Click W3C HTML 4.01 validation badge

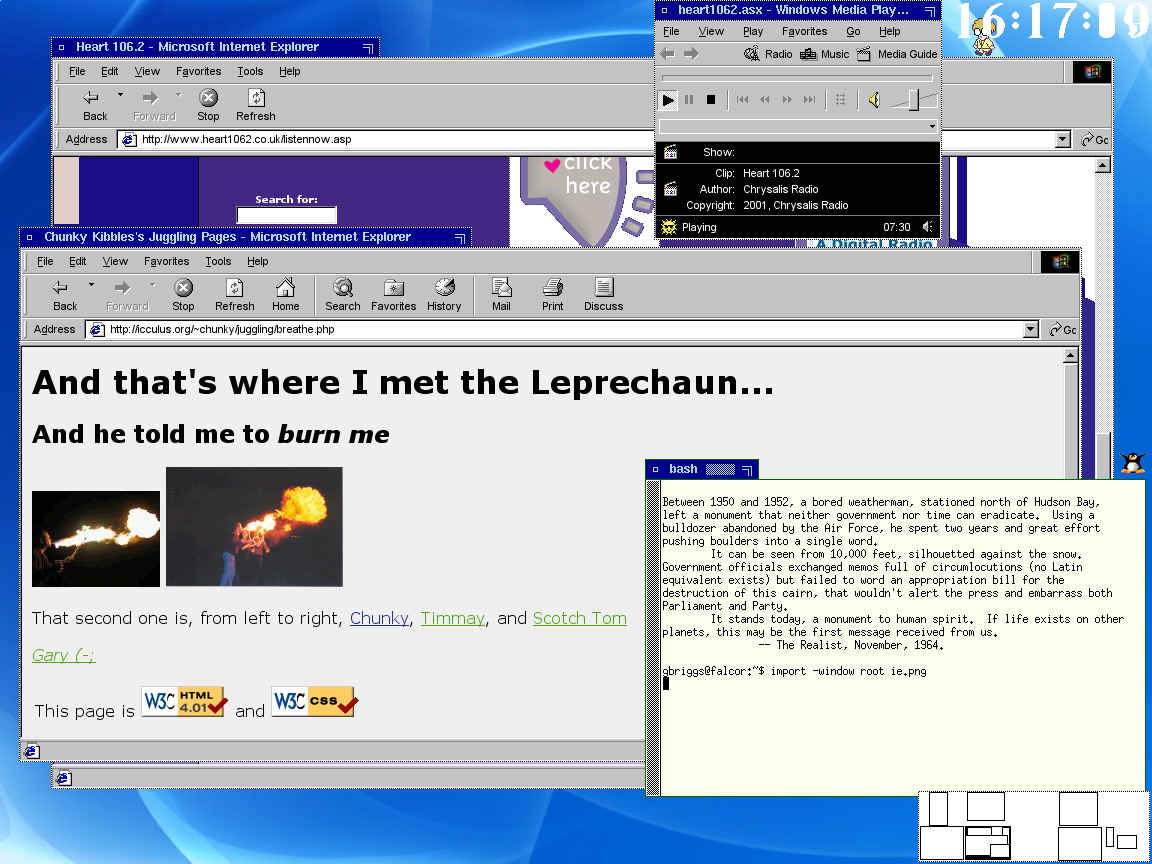point(184,702)
